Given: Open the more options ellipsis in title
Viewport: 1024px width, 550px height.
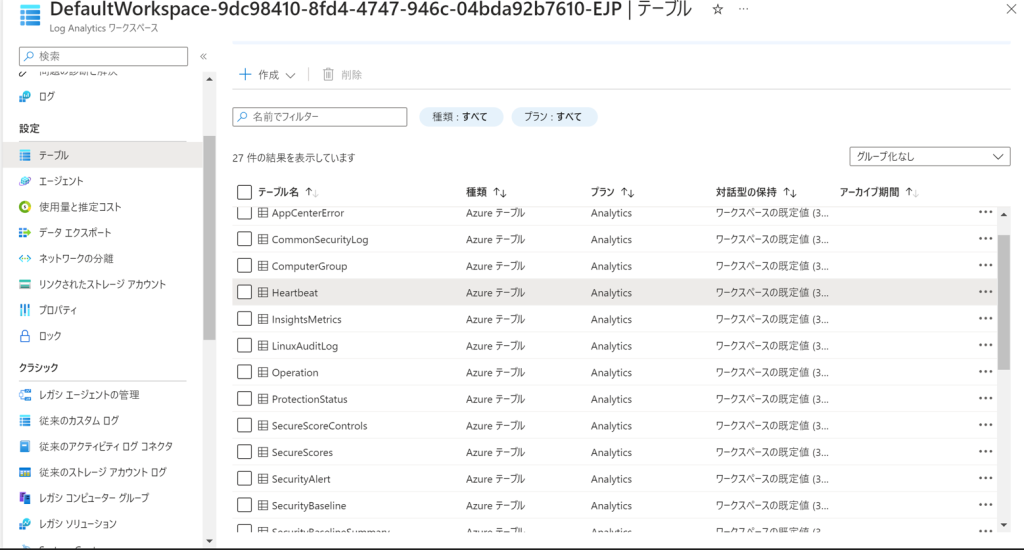Looking at the screenshot, I should coord(743,9).
